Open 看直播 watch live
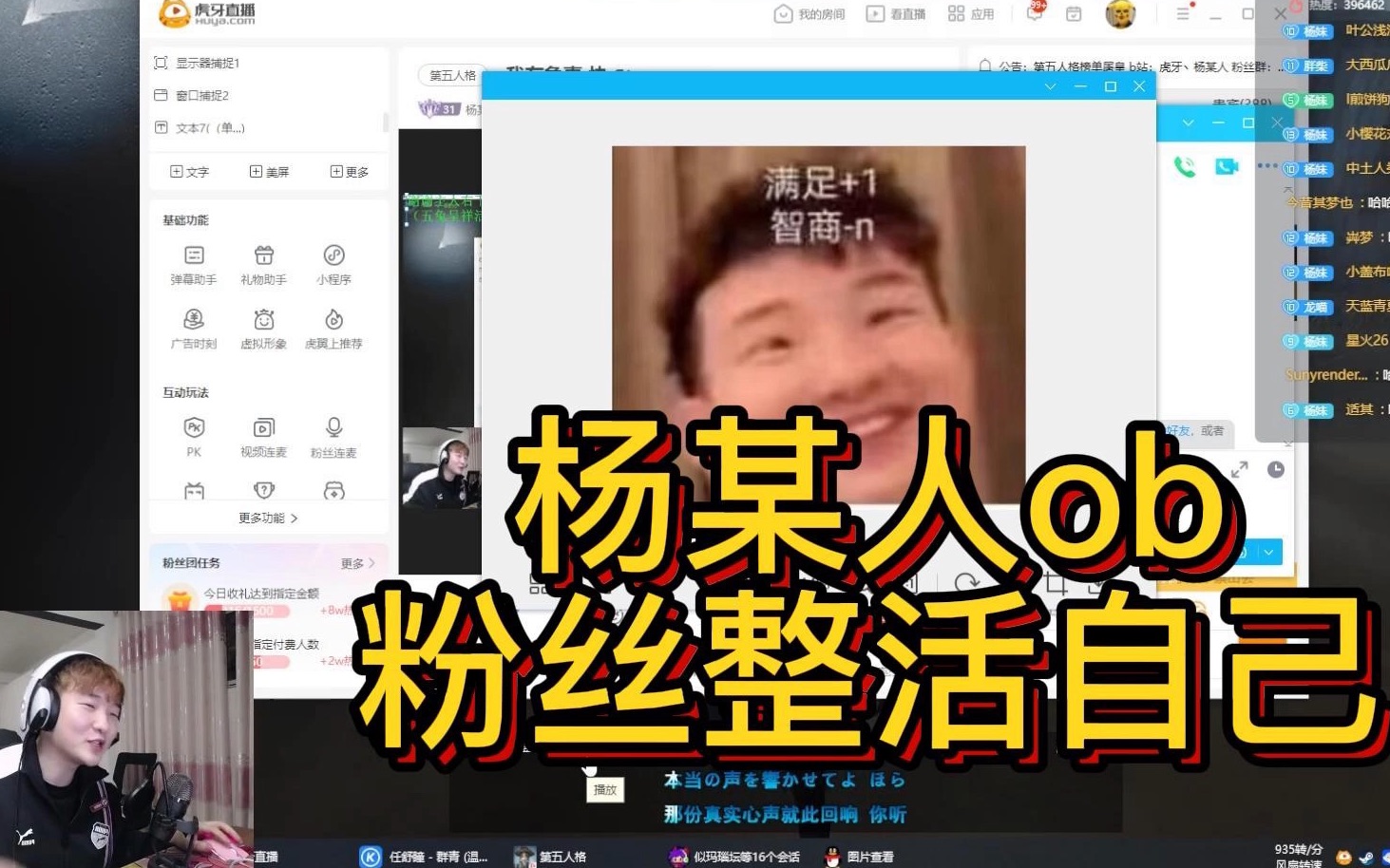The height and width of the screenshot is (868, 1390). 896,14
